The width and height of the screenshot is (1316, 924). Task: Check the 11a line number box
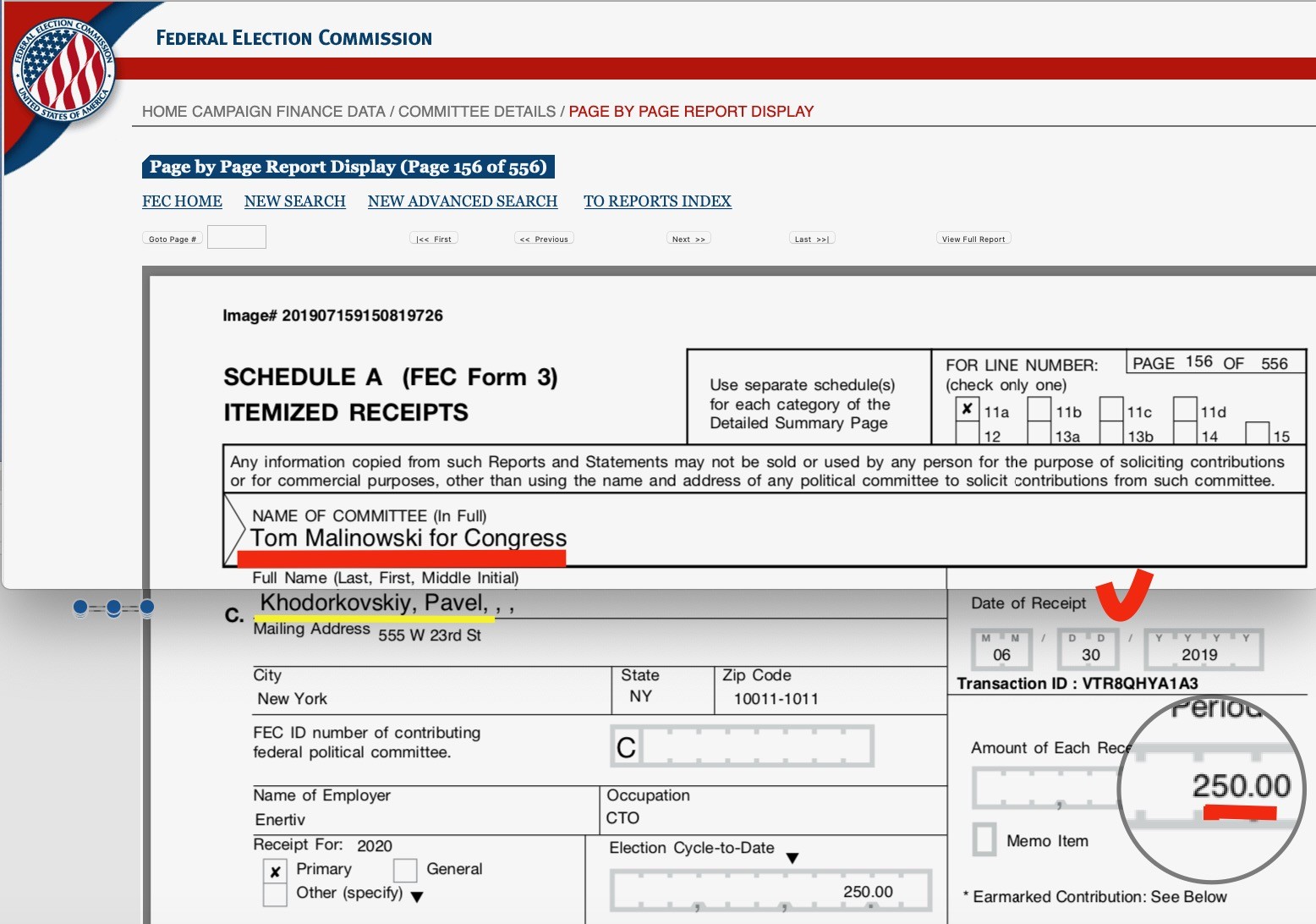pyautogui.click(x=967, y=409)
